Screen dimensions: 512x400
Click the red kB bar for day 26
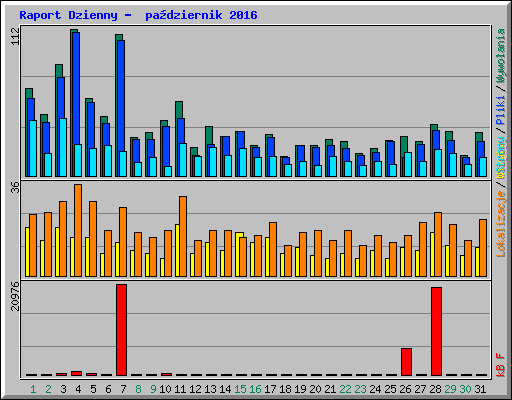[x=406, y=362]
